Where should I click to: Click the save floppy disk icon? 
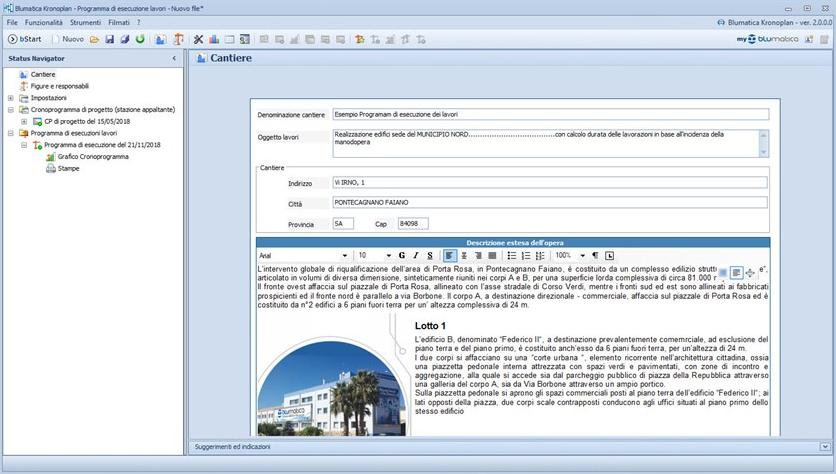click(109, 39)
